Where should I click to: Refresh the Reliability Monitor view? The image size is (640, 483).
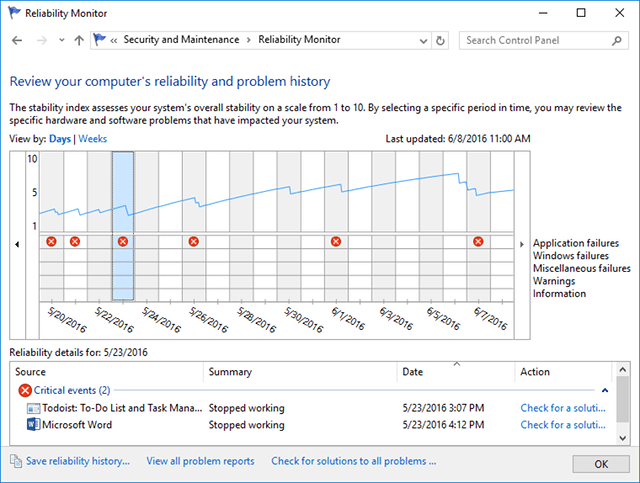[x=440, y=40]
